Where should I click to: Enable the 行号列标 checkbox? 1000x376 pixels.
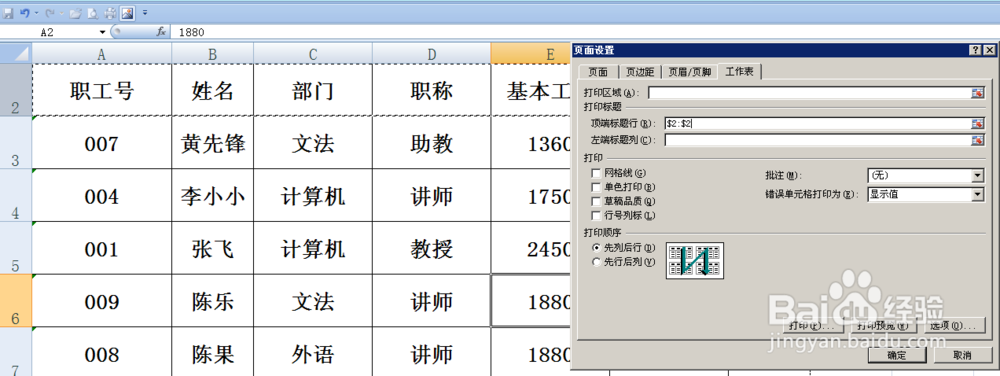tap(596, 215)
